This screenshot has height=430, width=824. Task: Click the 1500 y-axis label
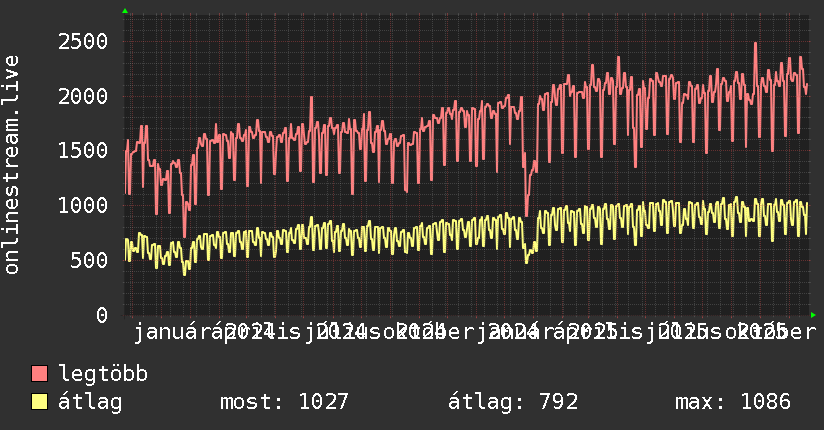83,150
